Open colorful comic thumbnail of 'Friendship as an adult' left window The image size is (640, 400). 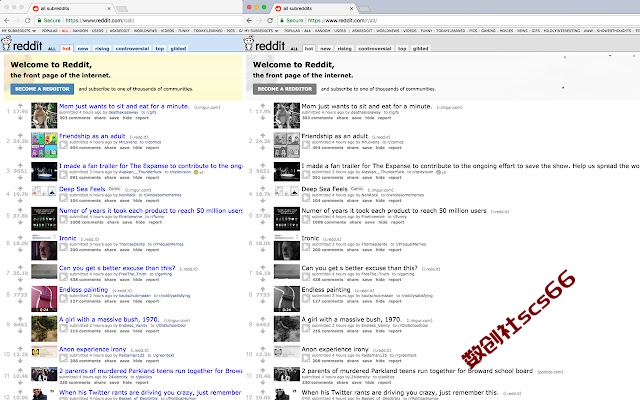[x=44, y=145]
